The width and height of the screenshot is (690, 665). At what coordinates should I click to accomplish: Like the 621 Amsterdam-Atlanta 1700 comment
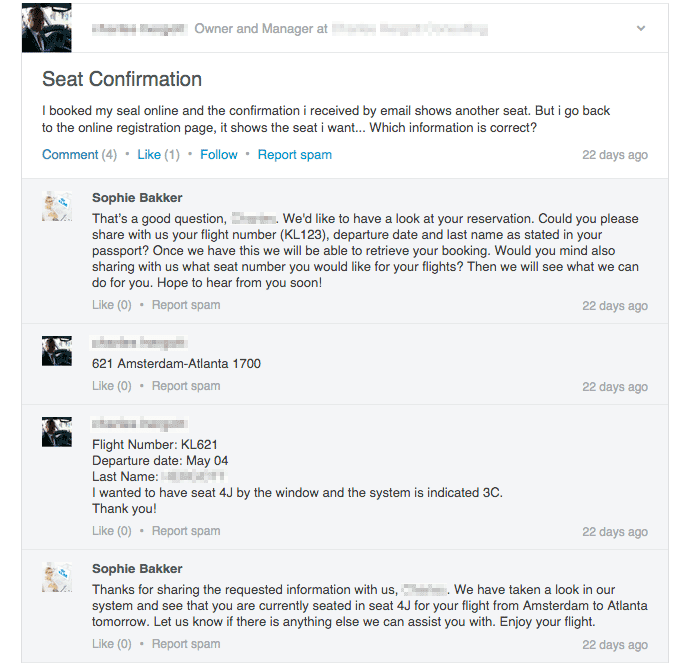pos(111,386)
